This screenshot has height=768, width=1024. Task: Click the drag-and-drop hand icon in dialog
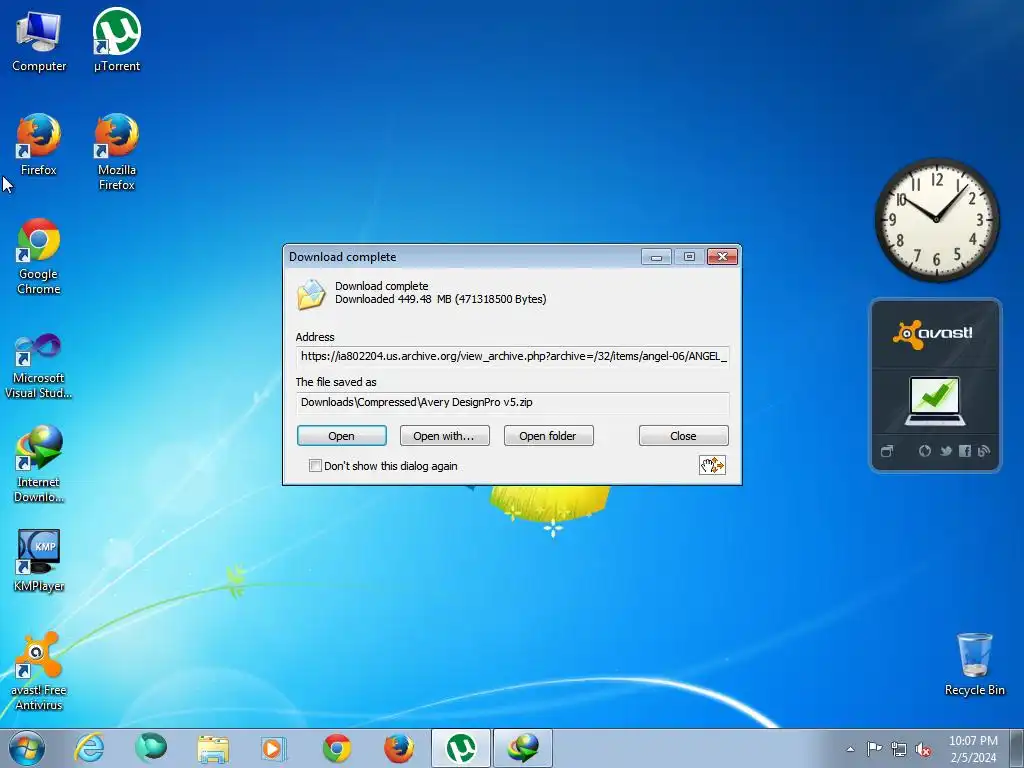click(712, 465)
